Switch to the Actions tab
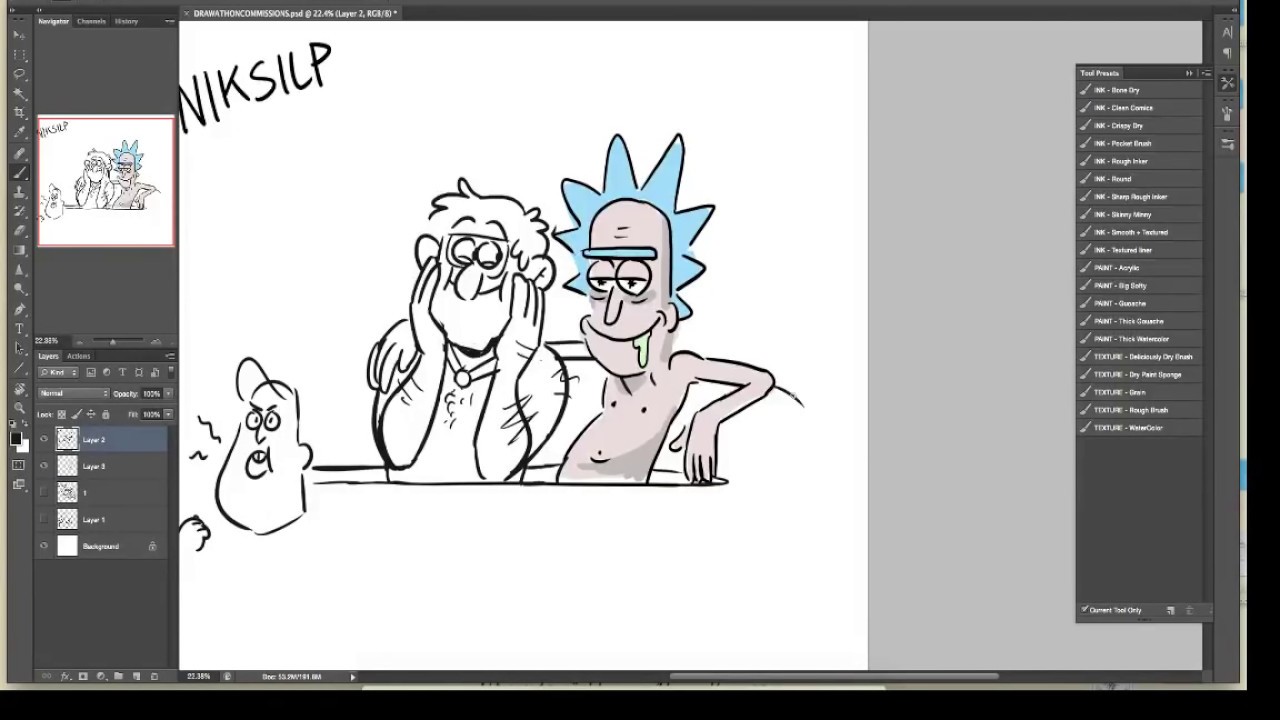The width and height of the screenshot is (1280, 720). (x=79, y=356)
